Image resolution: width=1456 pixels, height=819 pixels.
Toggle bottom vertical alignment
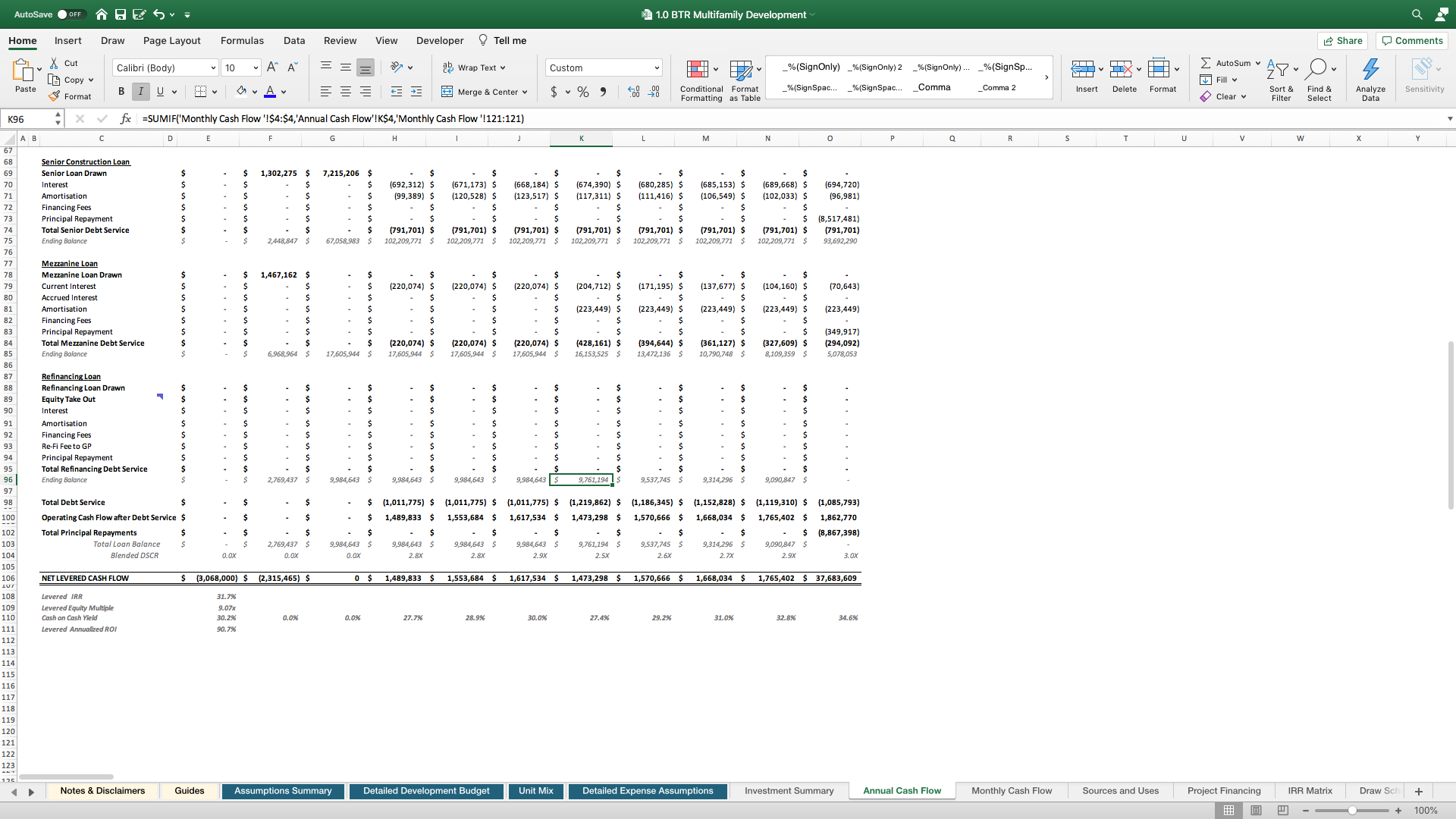(365, 67)
